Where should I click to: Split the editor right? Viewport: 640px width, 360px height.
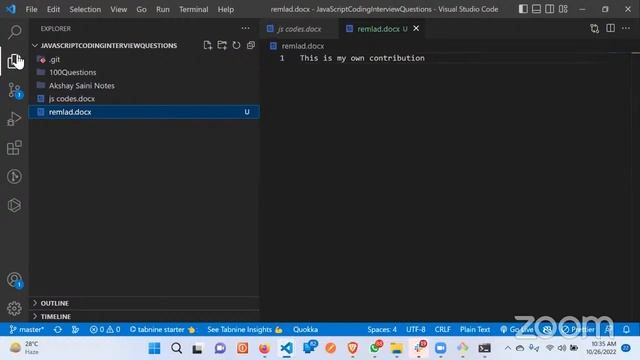point(610,28)
